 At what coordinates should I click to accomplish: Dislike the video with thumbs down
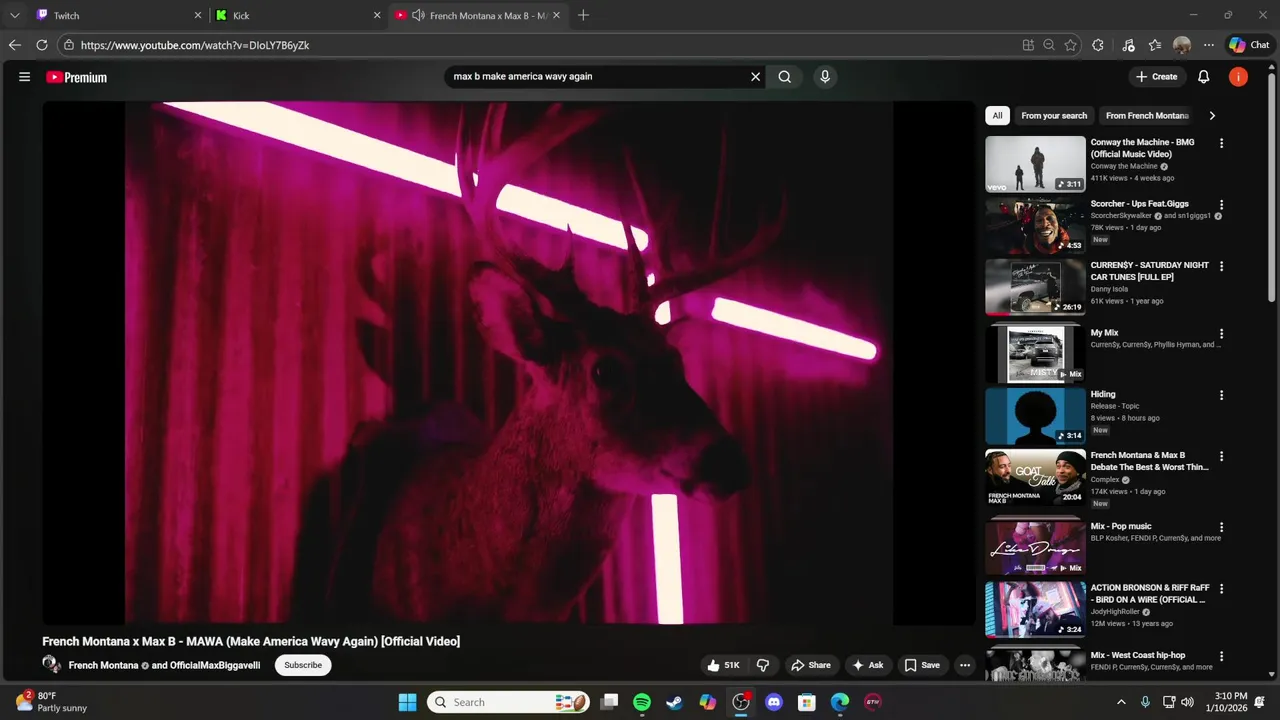tap(763, 665)
